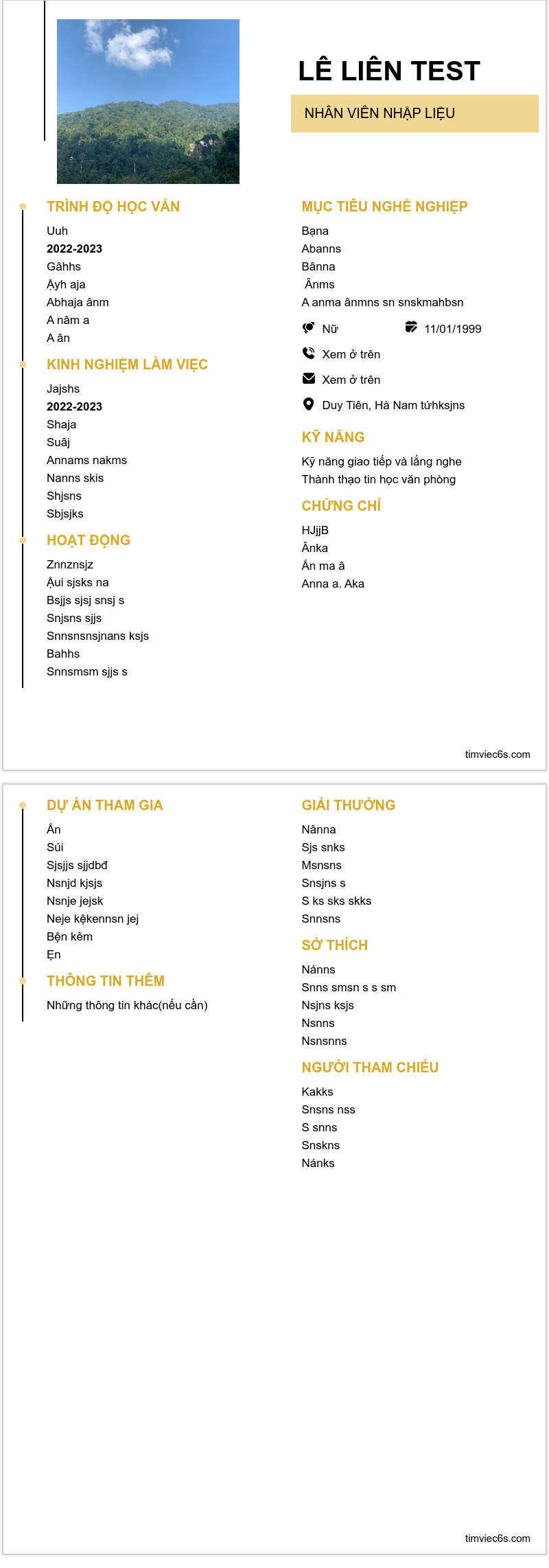Click the timeline dot beside THÔNG TIN THÊM
The image size is (549, 1568).
pyautogui.click(x=23, y=981)
